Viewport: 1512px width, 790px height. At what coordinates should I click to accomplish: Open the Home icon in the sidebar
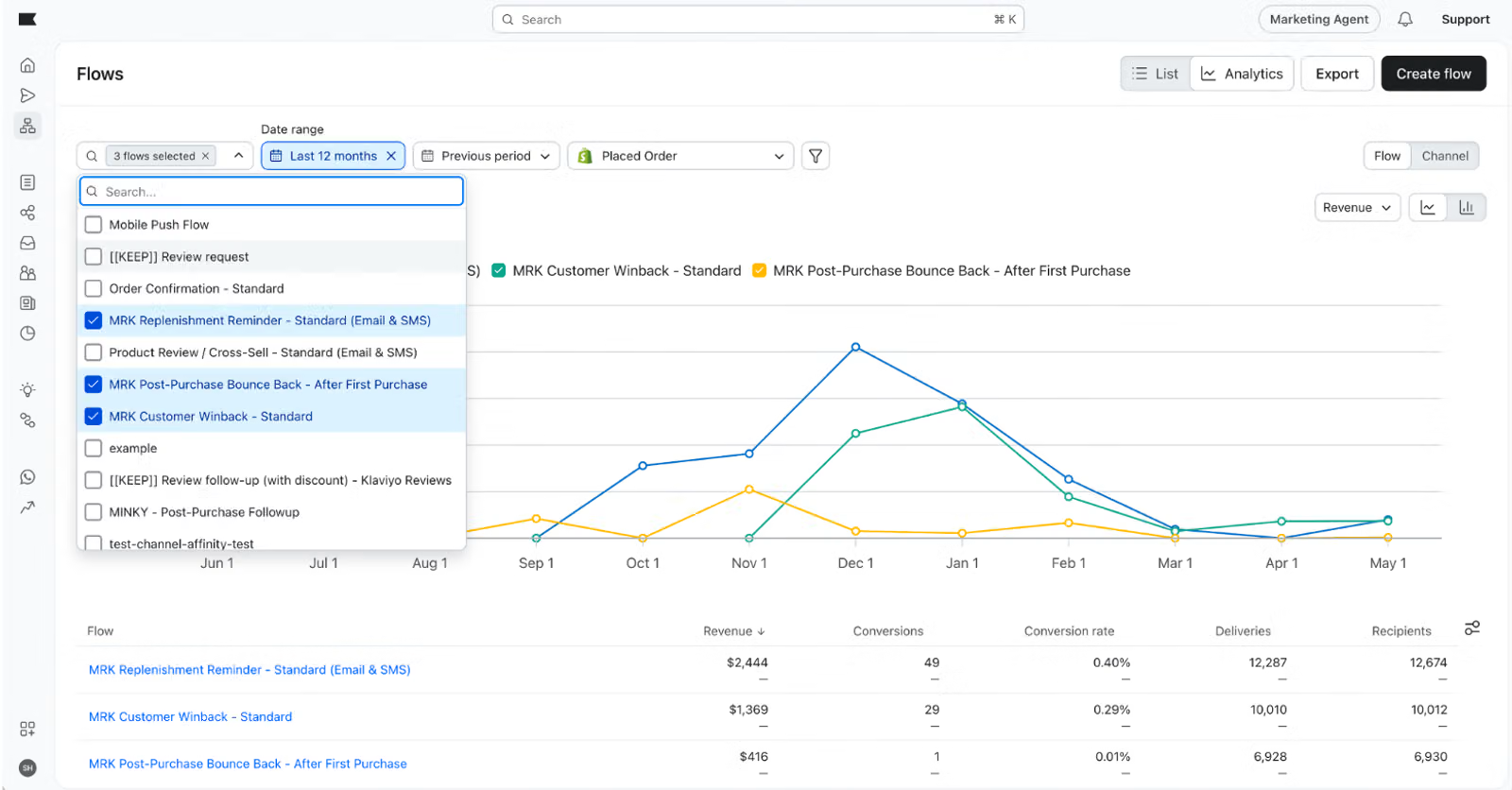point(27,65)
